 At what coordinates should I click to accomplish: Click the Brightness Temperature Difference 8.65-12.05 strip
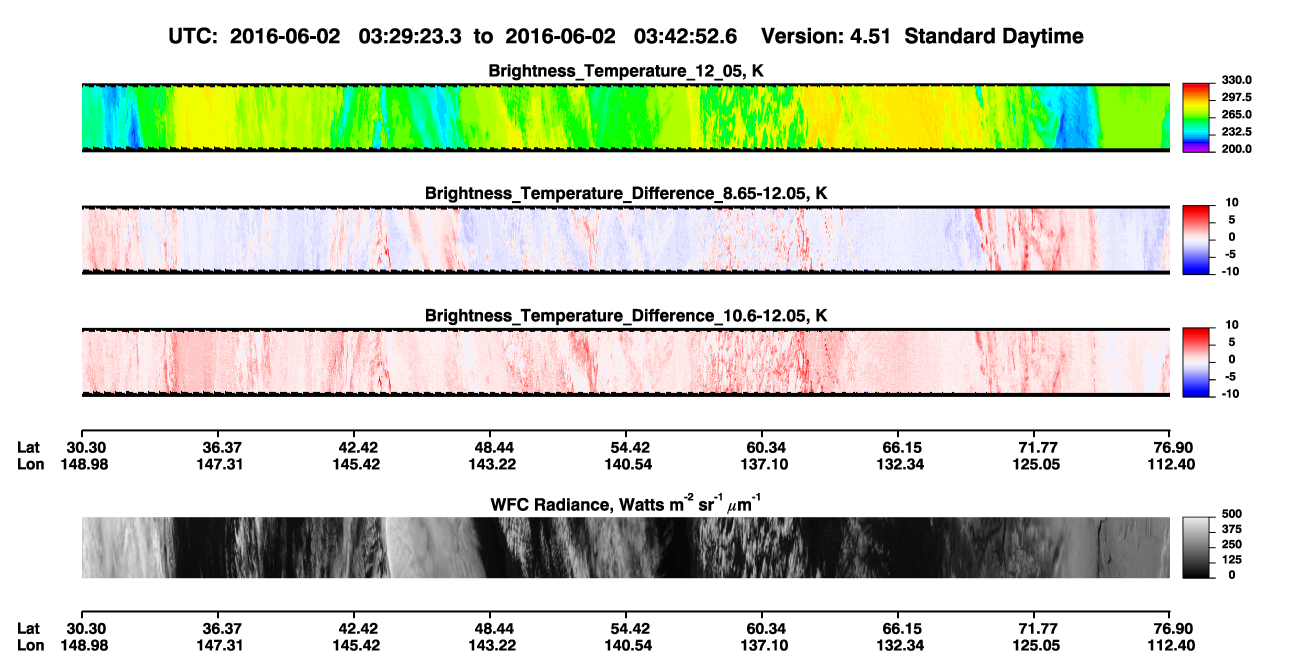625,240
